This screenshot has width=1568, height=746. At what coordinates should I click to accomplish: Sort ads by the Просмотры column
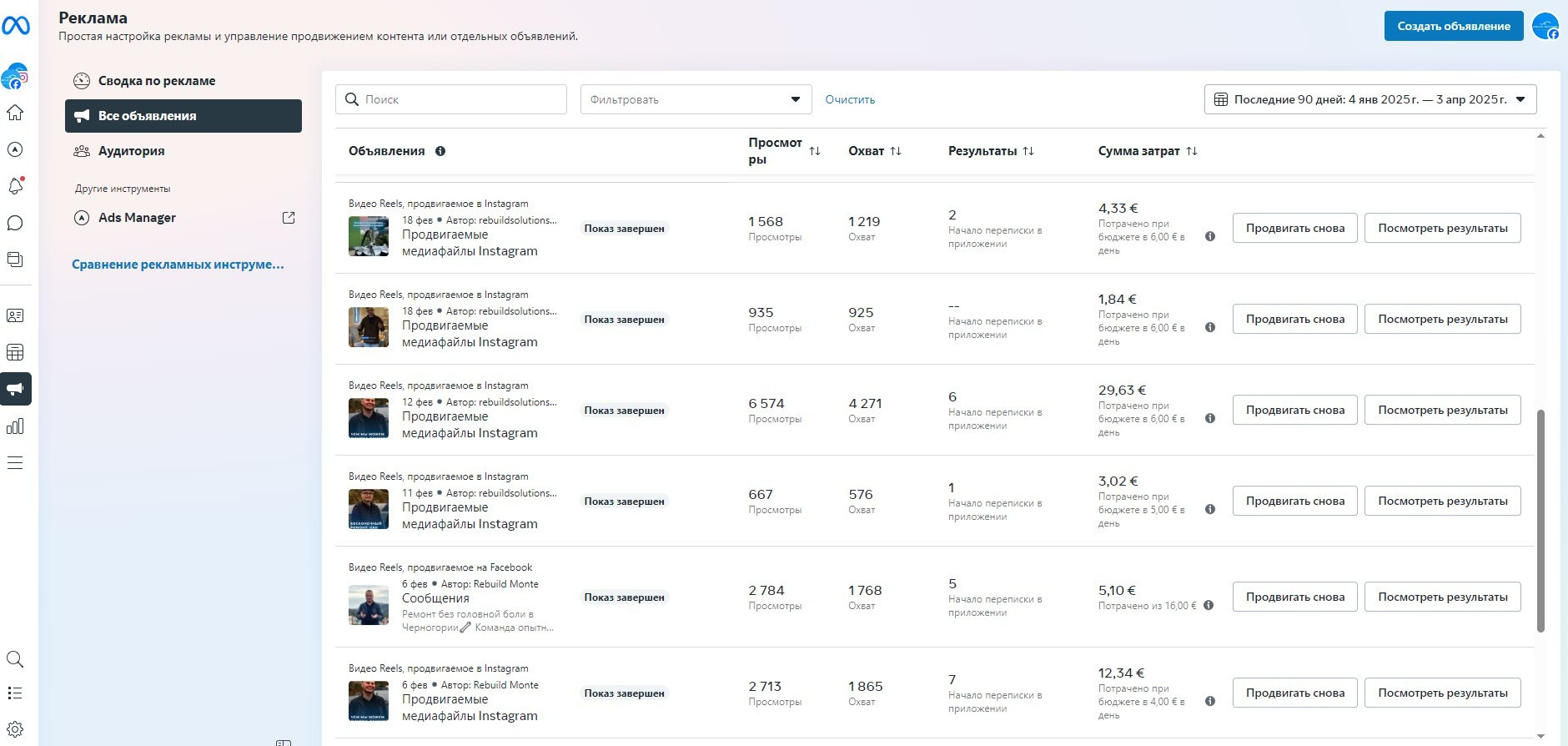815,151
